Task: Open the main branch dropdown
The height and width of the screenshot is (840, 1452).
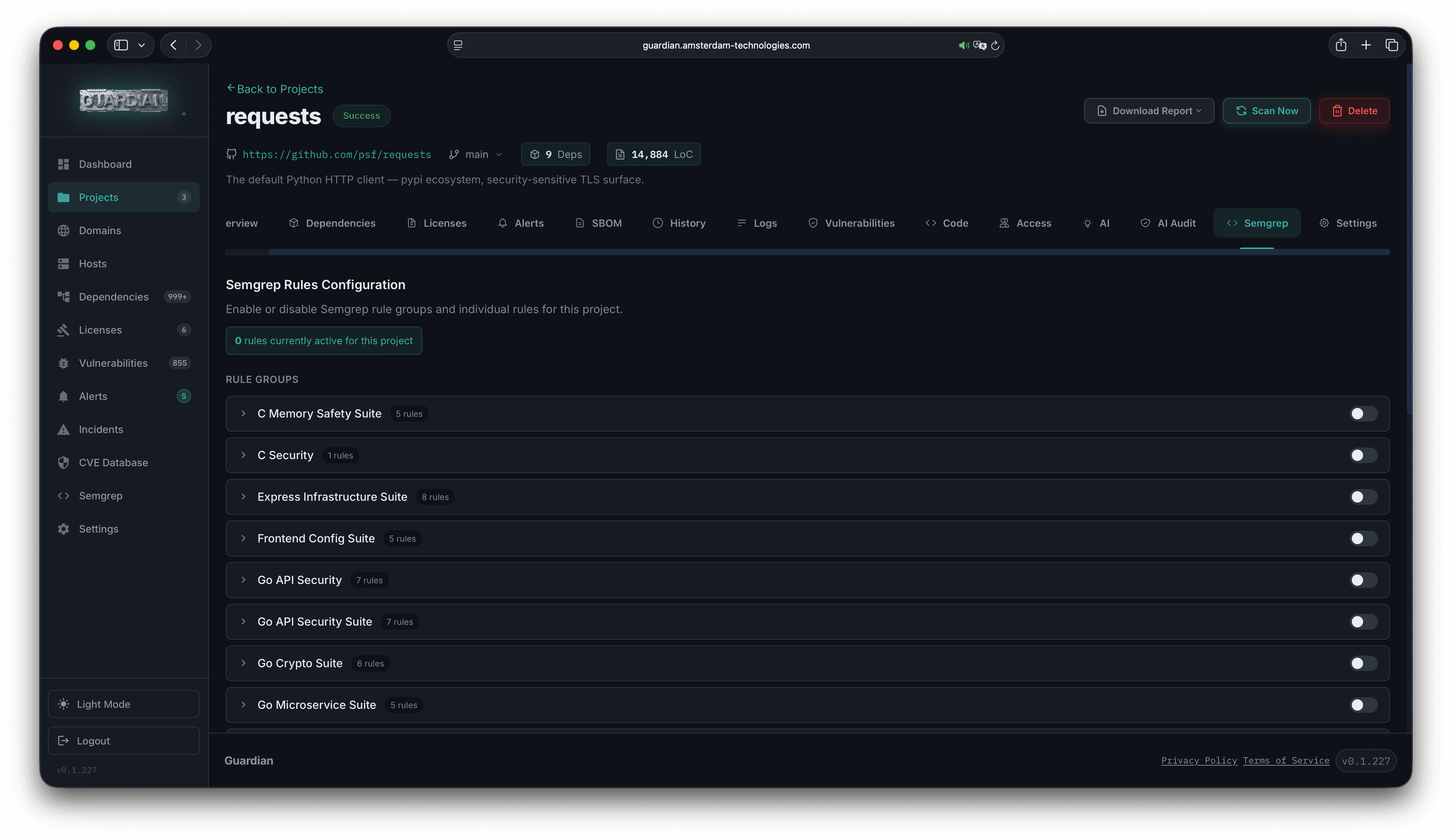Action: pyautogui.click(x=476, y=154)
